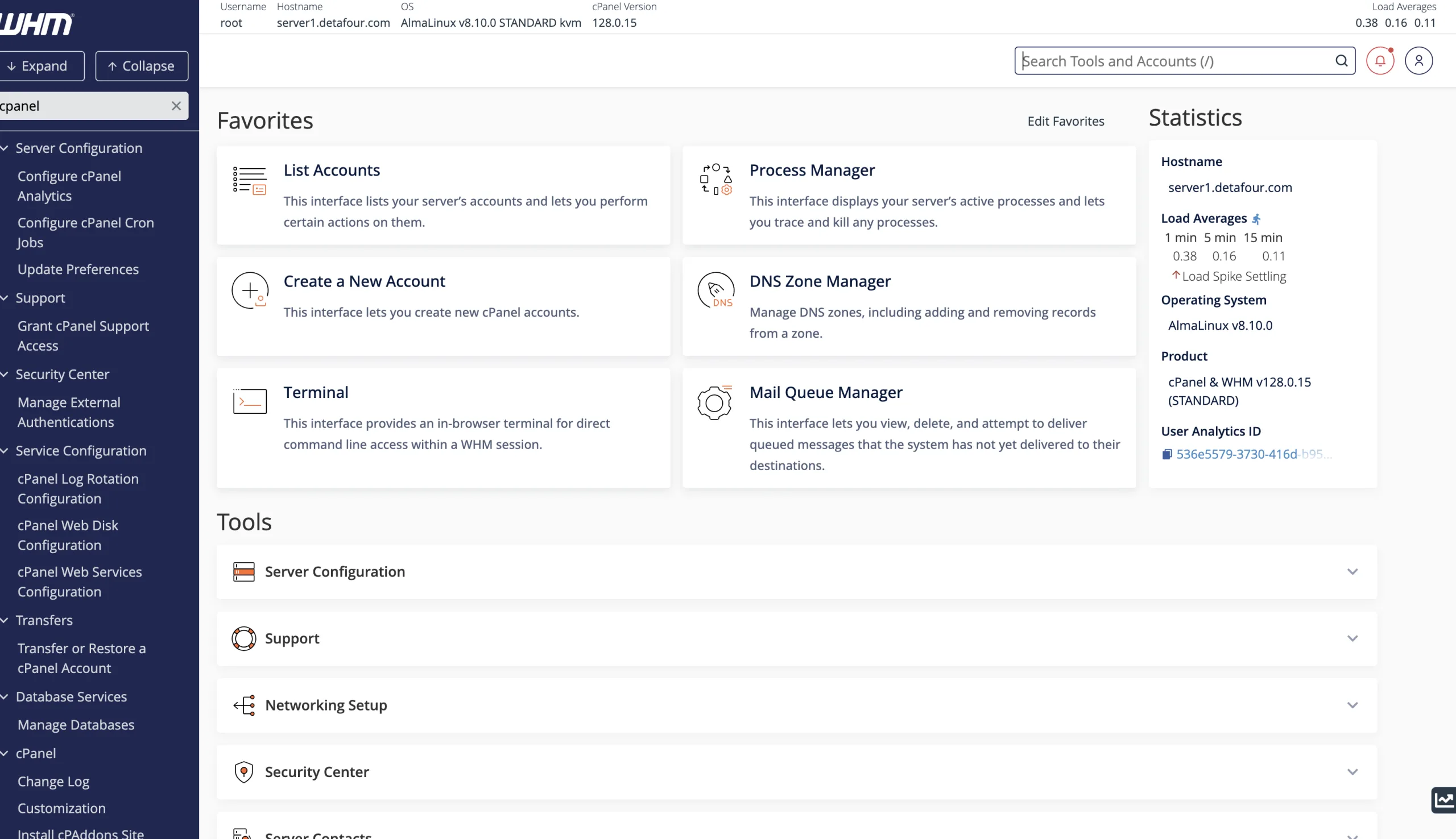
Task: Expand the Server Configuration tools section chevron
Action: (x=1352, y=572)
